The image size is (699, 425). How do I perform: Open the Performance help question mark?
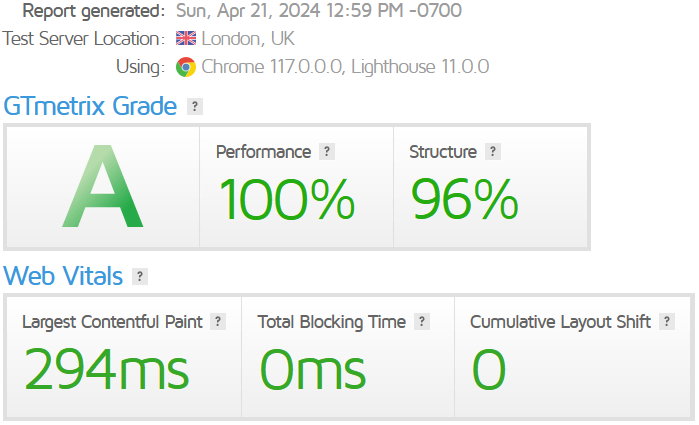pyautogui.click(x=326, y=152)
